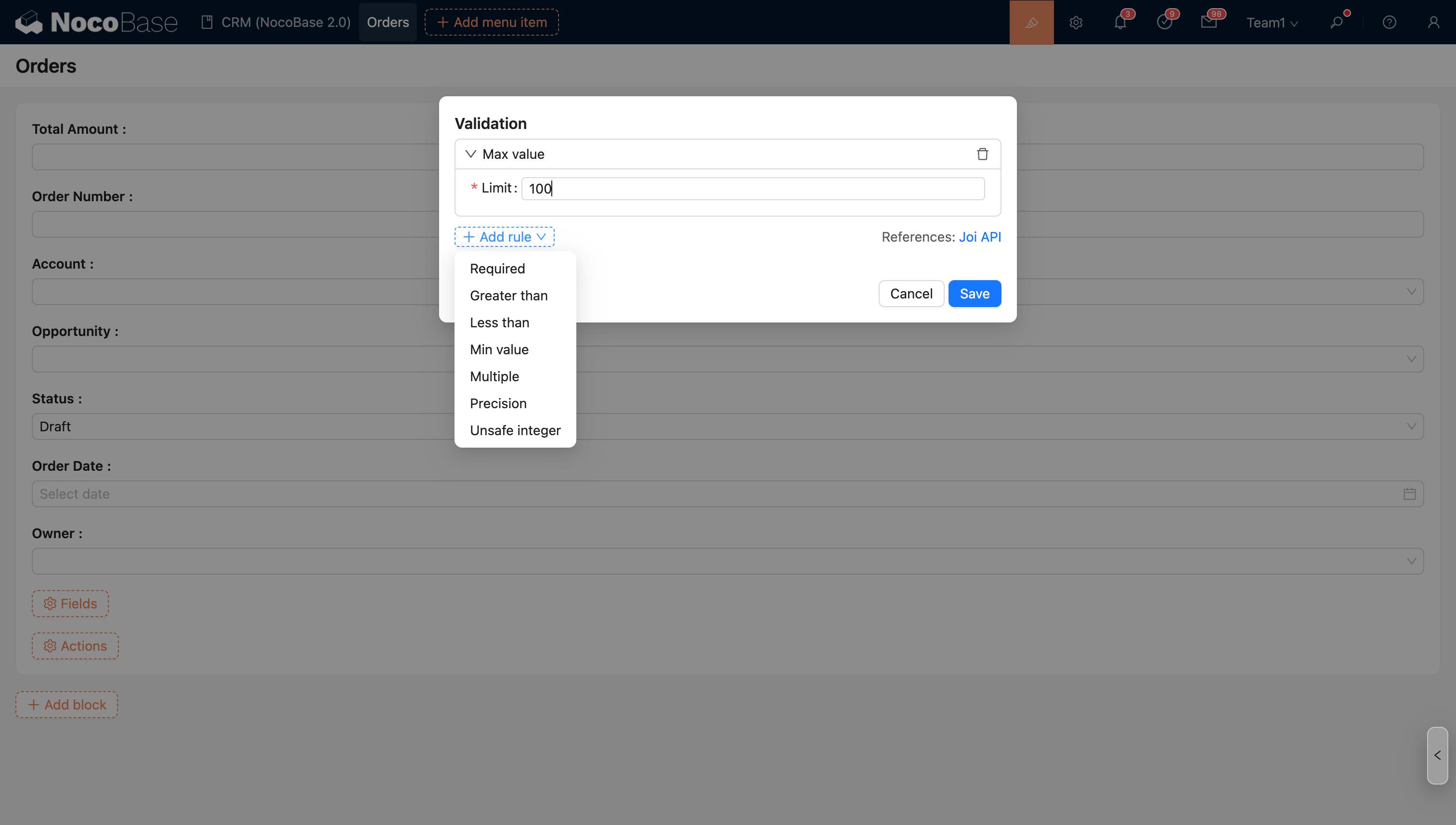Click the help question mark icon
Image resolution: width=1456 pixels, height=825 pixels.
coord(1389,22)
